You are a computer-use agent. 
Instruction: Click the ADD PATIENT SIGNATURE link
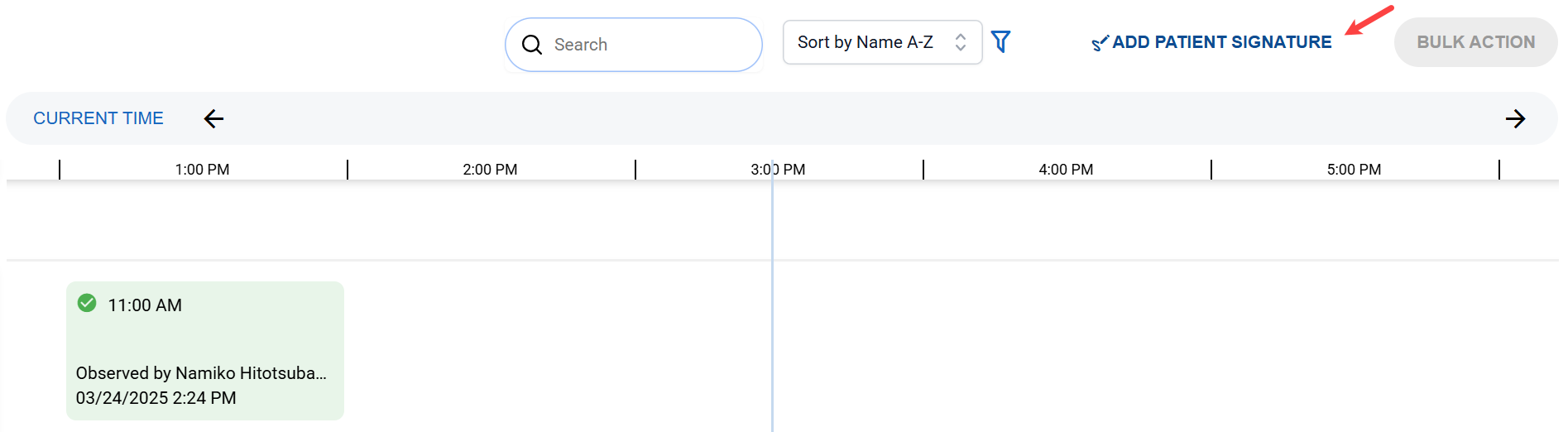click(1221, 42)
